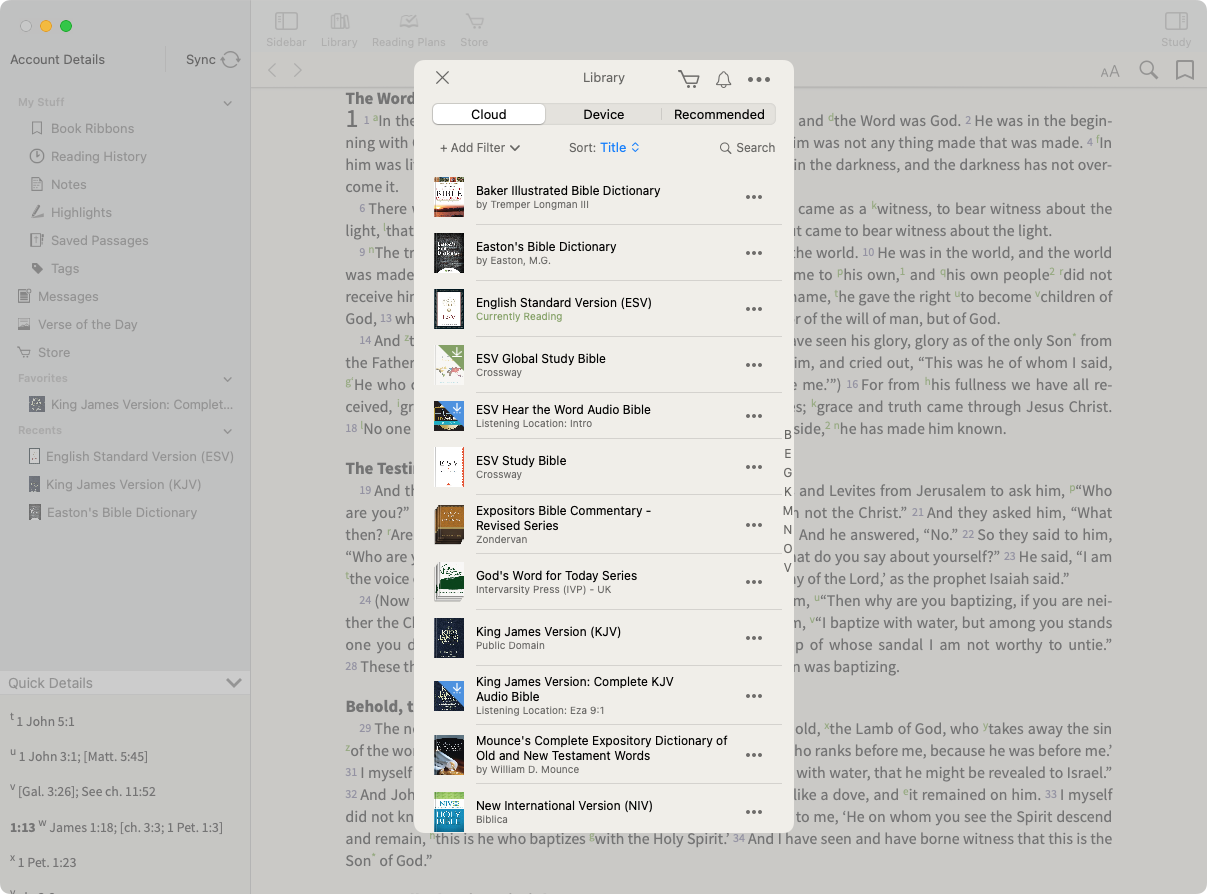Open options for God's Word for Today Series

click(x=755, y=582)
